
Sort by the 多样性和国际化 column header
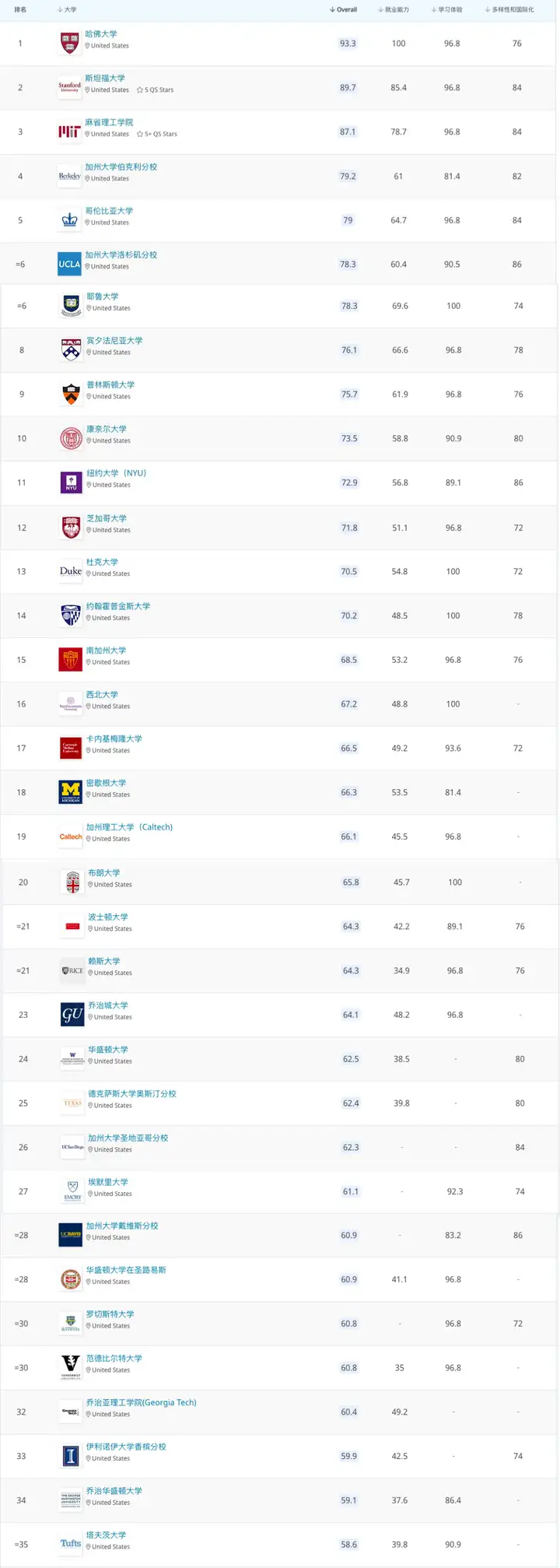[509, 10]
